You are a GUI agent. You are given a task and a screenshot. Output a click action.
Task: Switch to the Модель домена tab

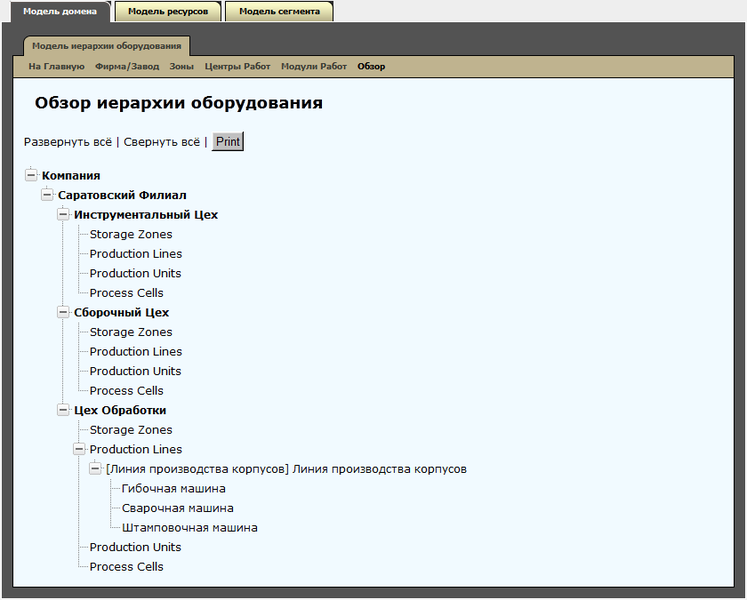pos(60,11)
